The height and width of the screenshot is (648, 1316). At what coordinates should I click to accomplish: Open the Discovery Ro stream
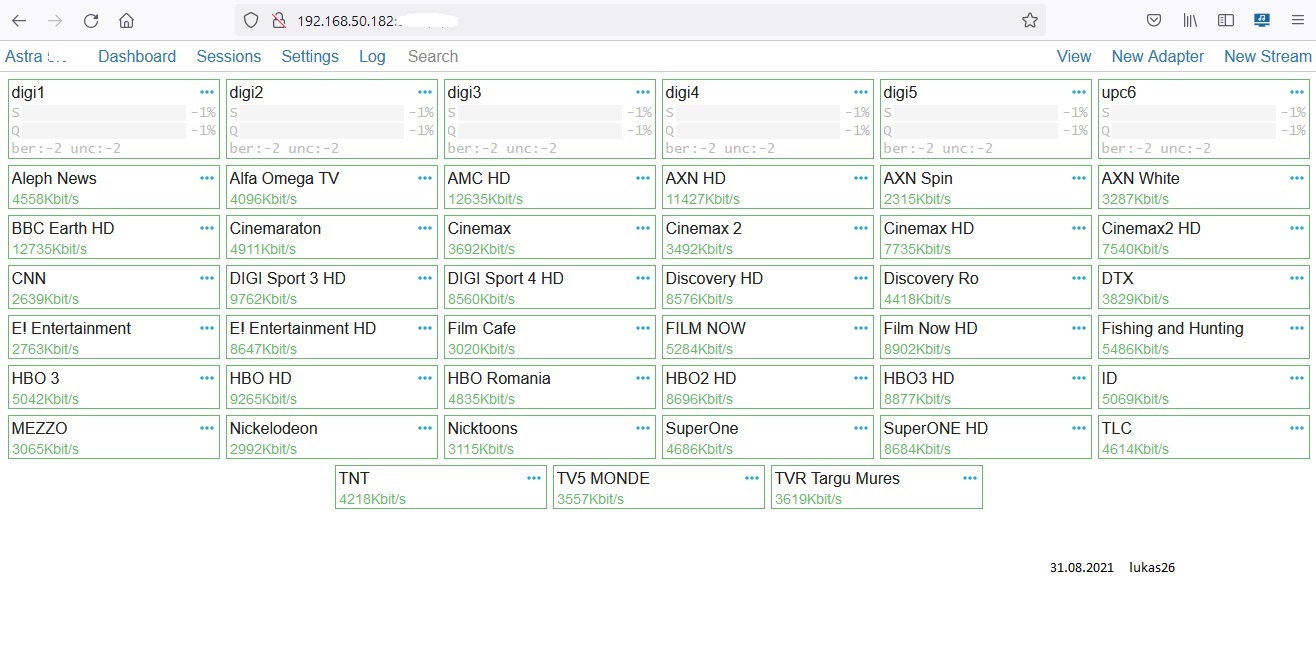tap(986, 287)
